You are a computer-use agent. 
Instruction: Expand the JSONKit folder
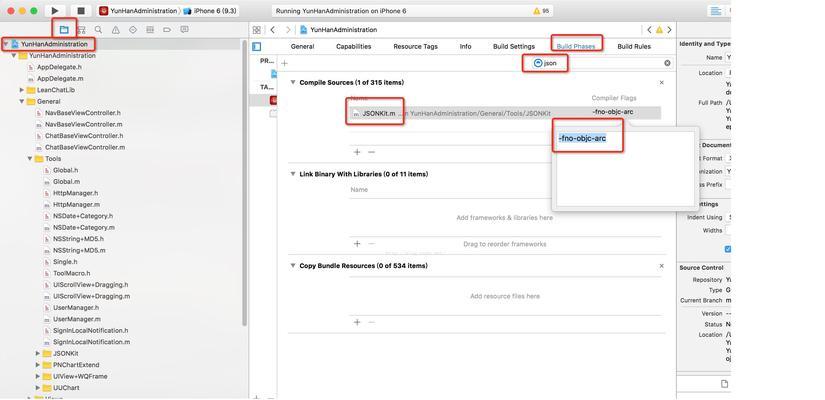(38, 353)
